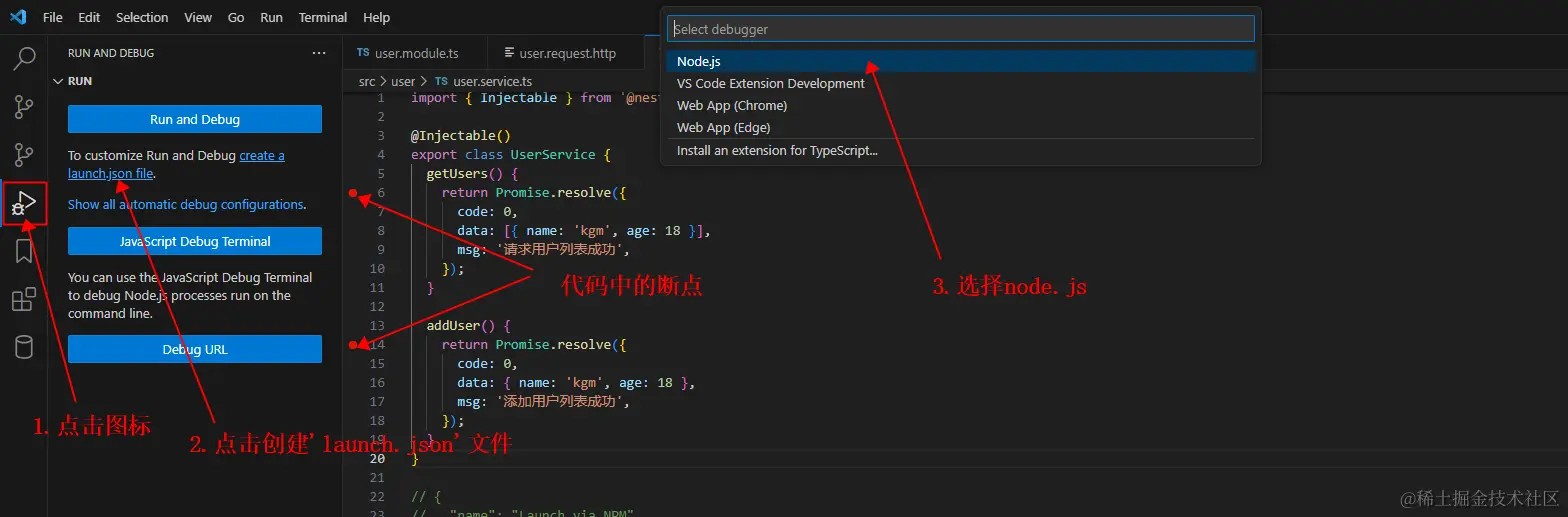Click the RUN AND DEBUG panel title
The width and height of the screenshot is (1568, 517).
point(111,53)
